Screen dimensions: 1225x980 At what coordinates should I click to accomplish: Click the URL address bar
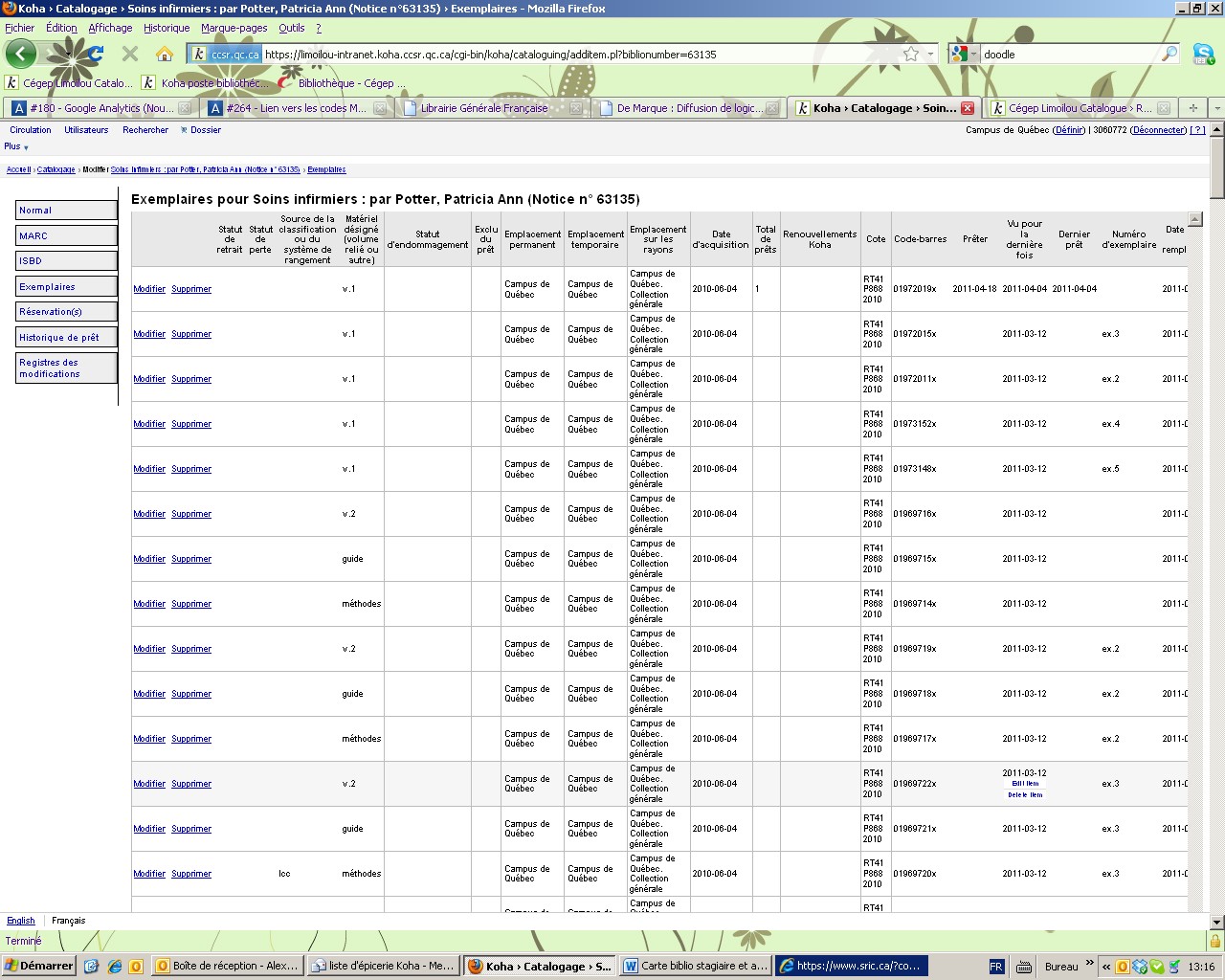574,55
